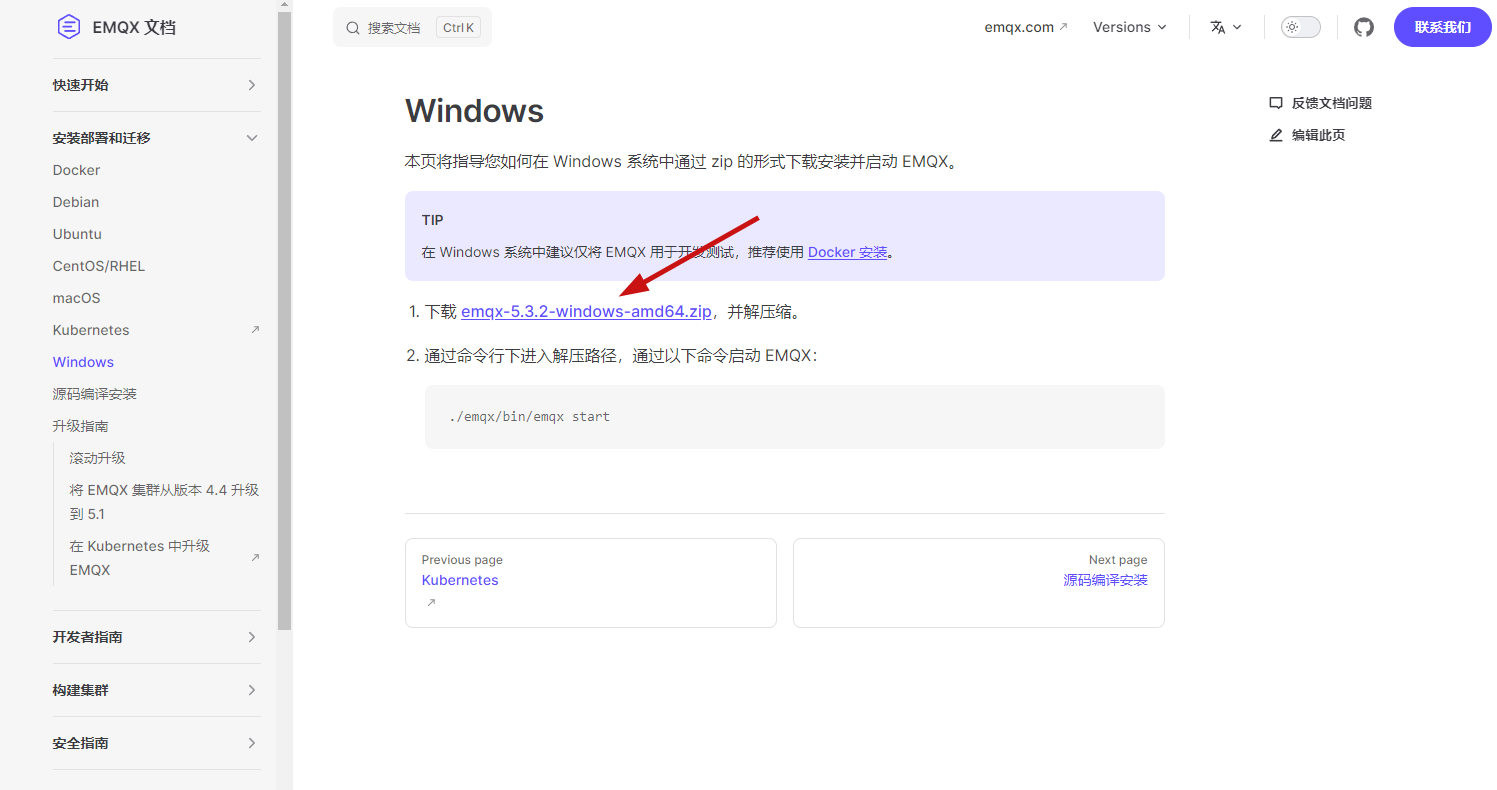
Task: Click 联系我们 button
Action: pos(1442,27)
